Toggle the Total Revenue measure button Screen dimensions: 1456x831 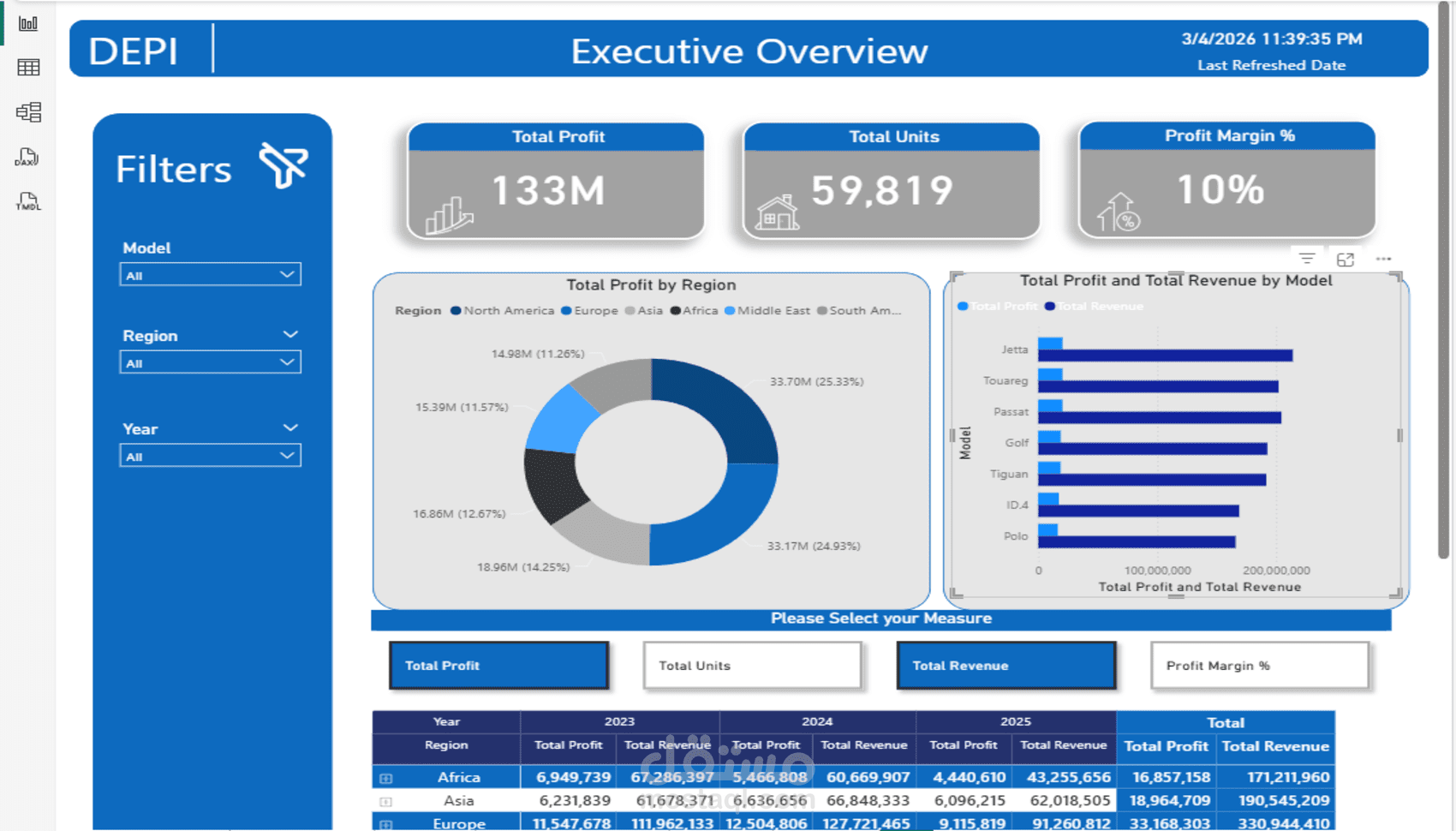(1006, 666)
